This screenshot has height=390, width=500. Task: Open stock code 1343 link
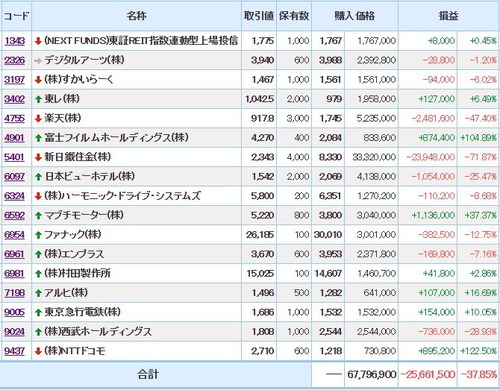(x=15, y=41)
